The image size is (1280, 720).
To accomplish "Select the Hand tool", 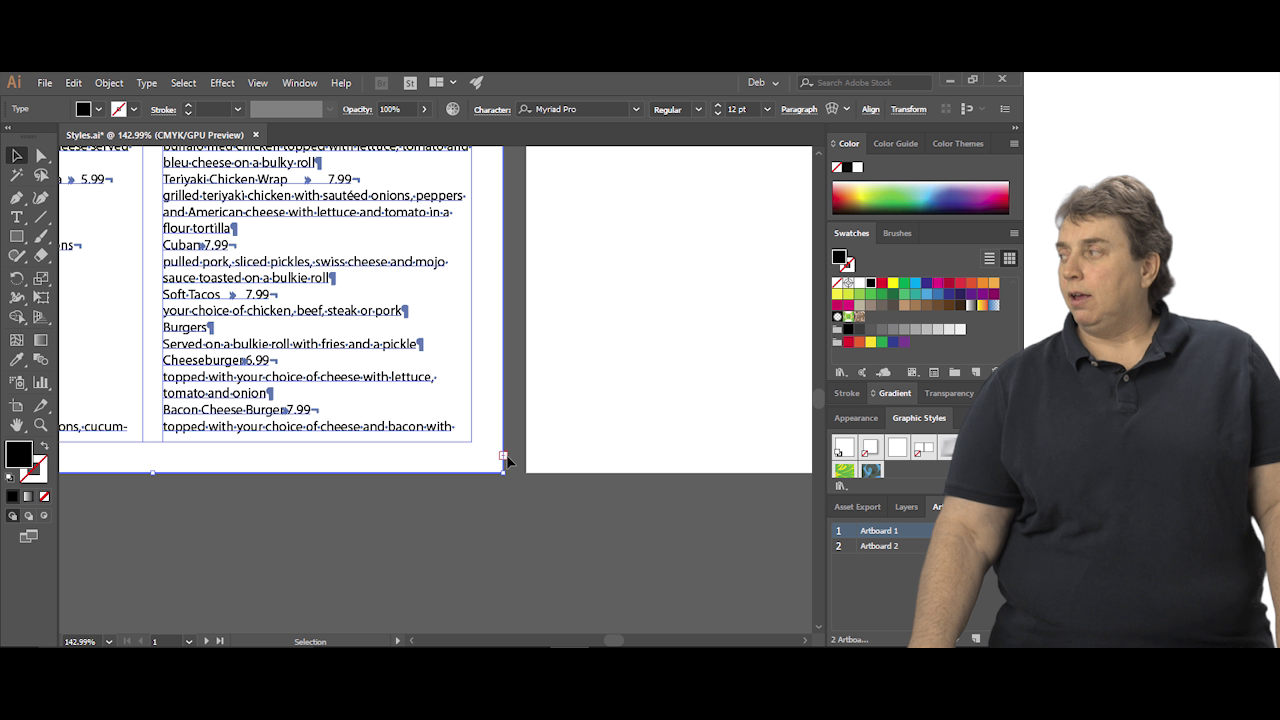I will pos(17,425).
